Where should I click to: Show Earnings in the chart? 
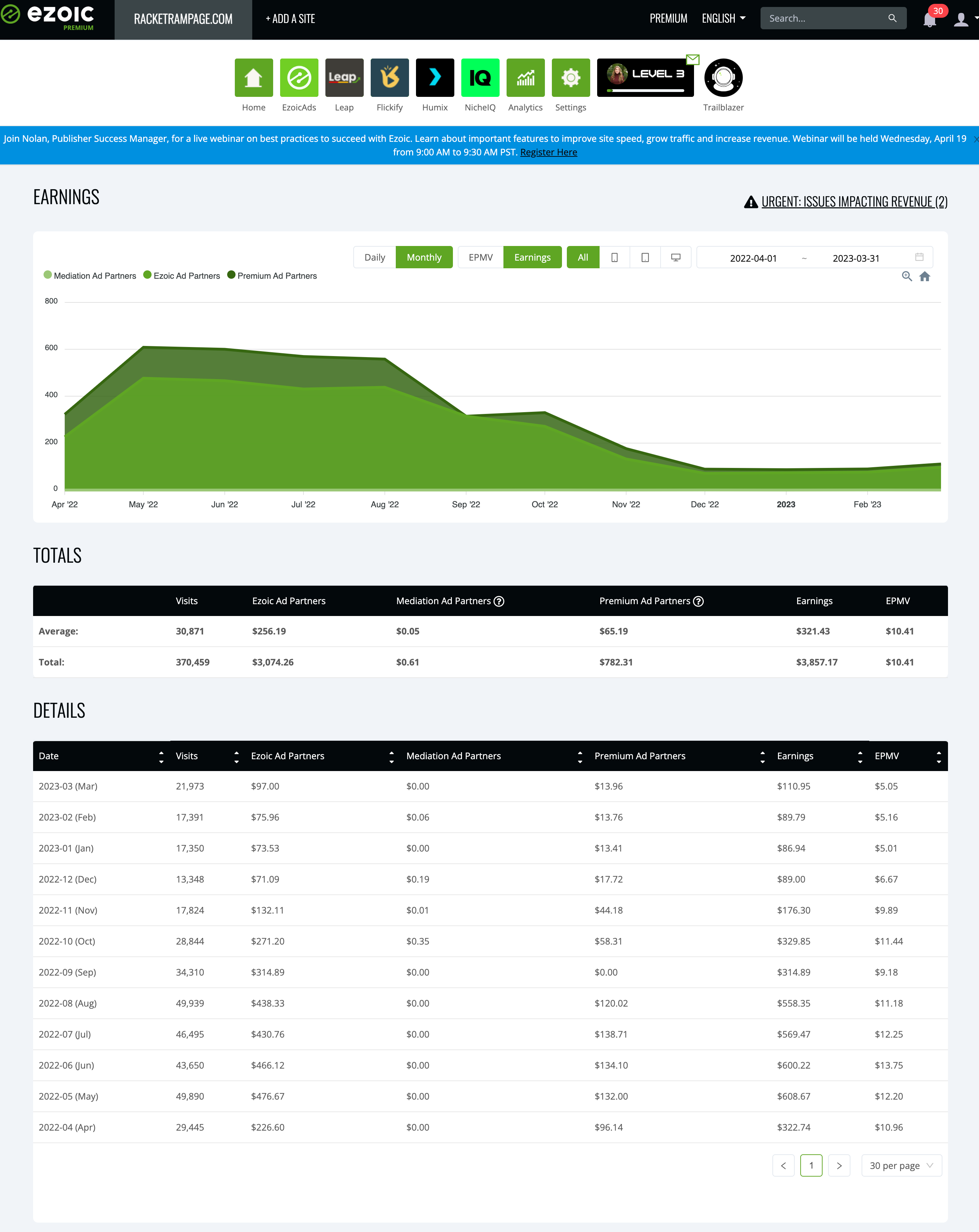pos(532,257)
